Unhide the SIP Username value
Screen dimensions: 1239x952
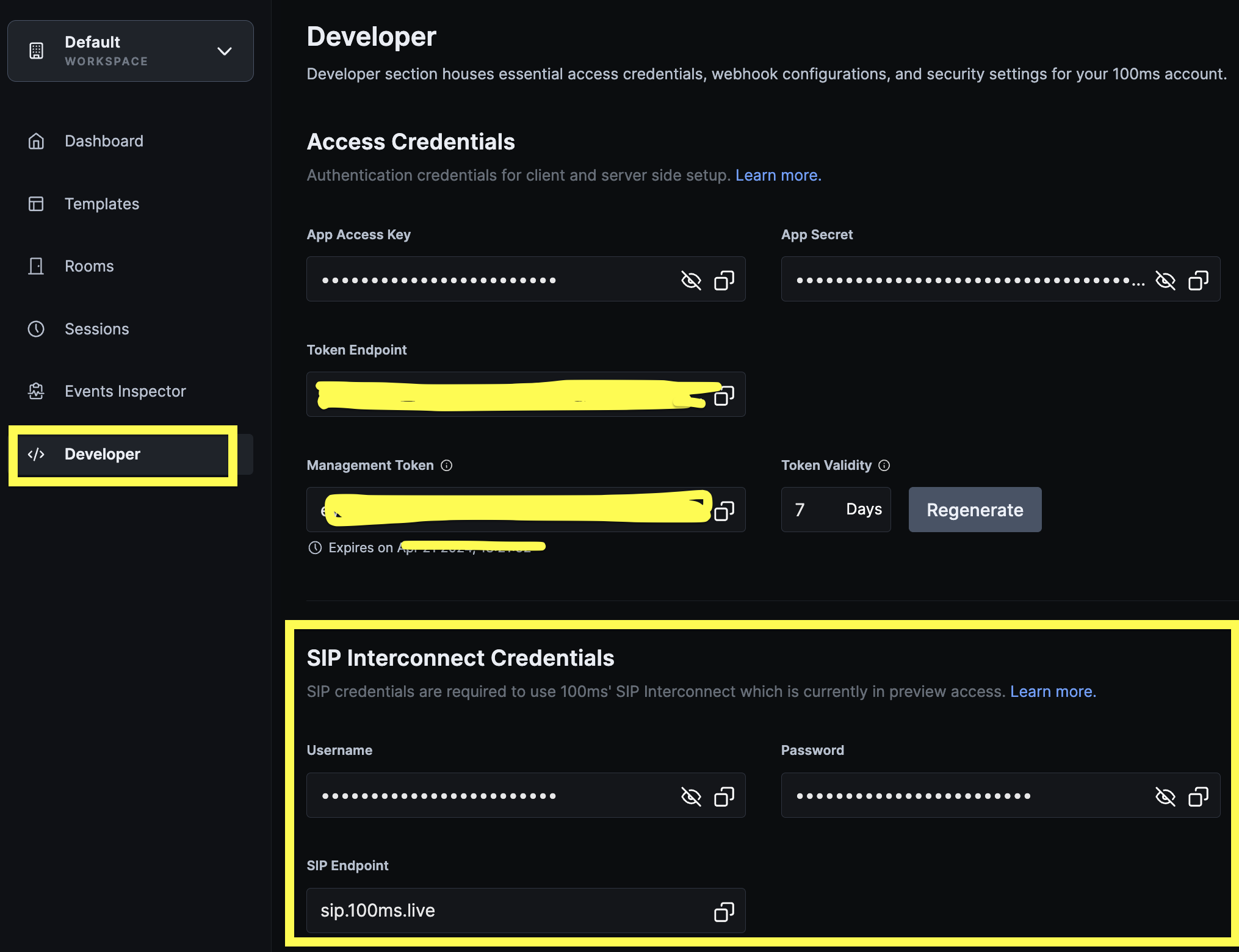point(691,796)
